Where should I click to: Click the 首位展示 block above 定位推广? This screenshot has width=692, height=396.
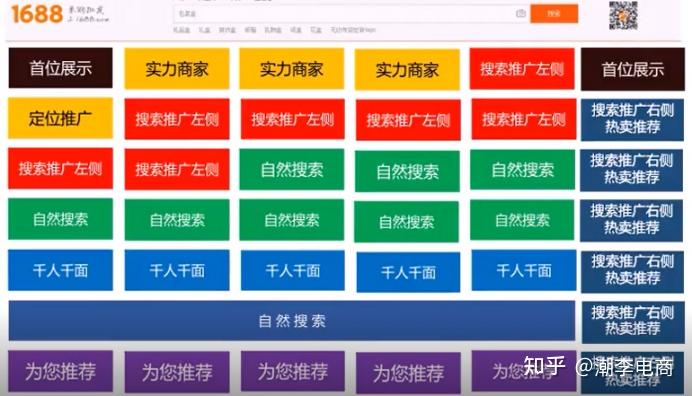point(60,68)
